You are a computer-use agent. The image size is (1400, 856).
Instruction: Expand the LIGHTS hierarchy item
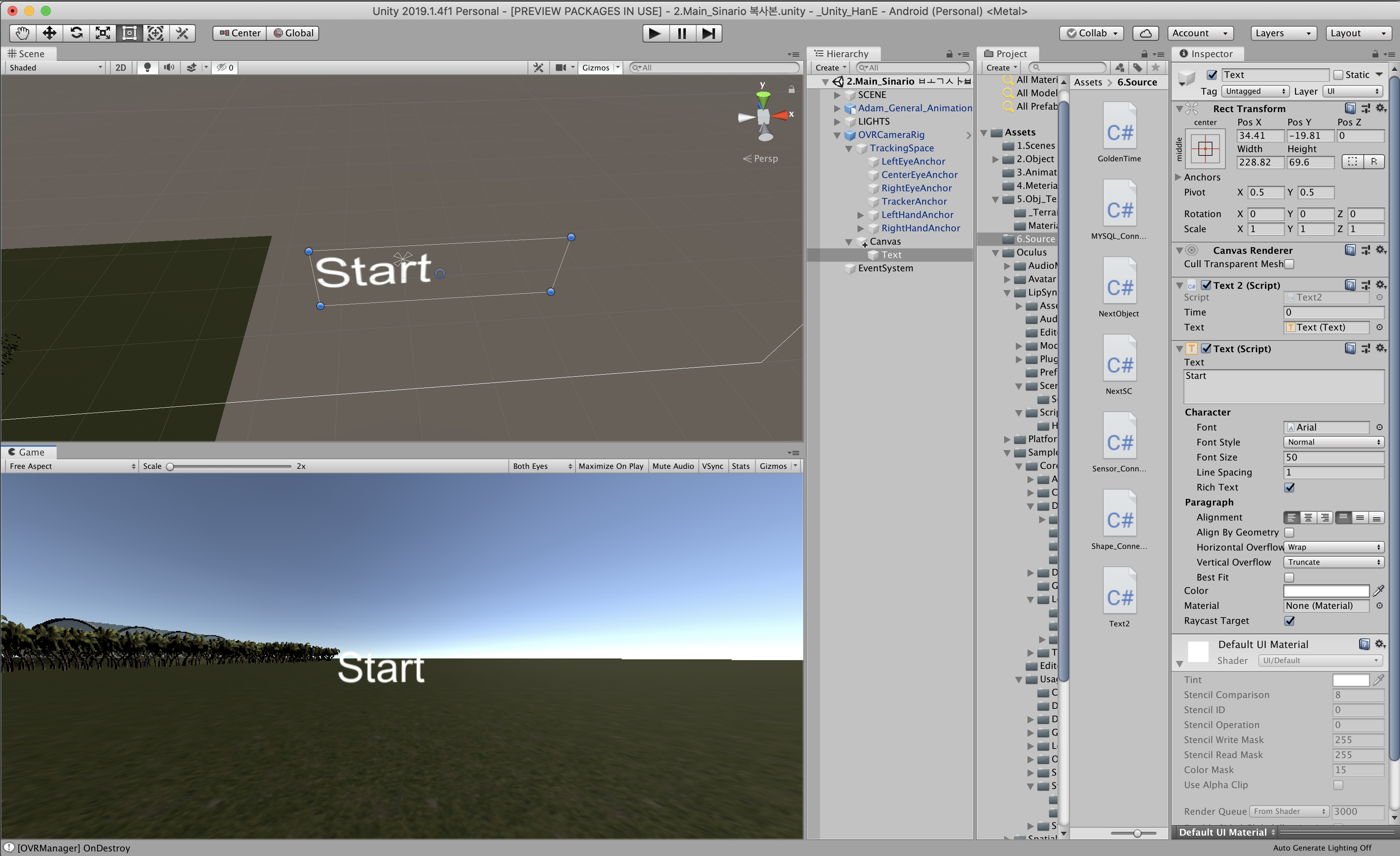coord(837,122)
